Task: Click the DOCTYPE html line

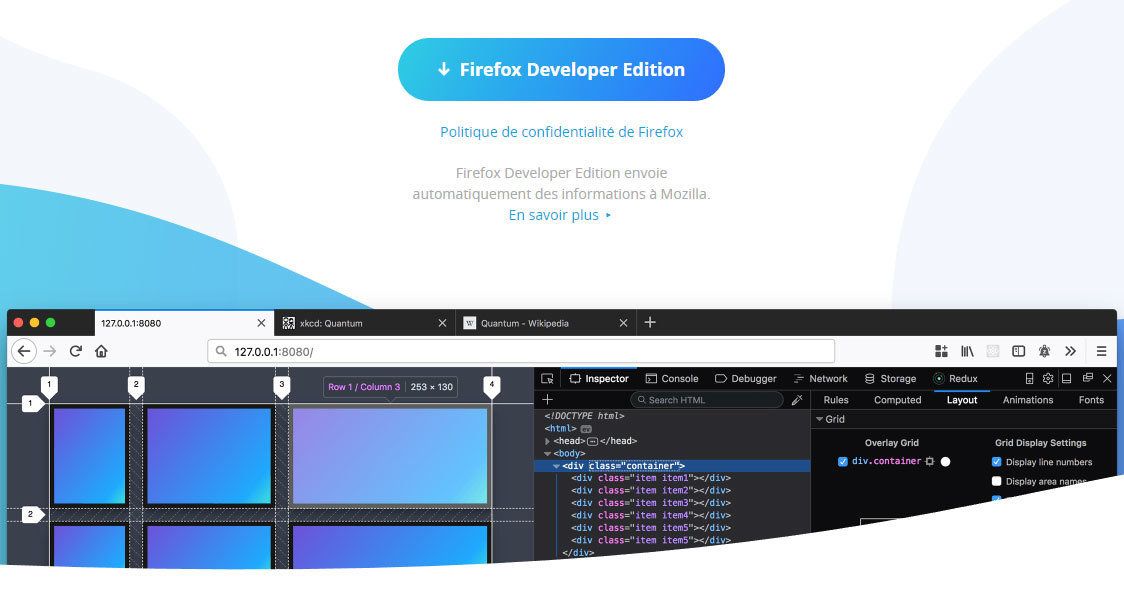Action: pos(584,416)
